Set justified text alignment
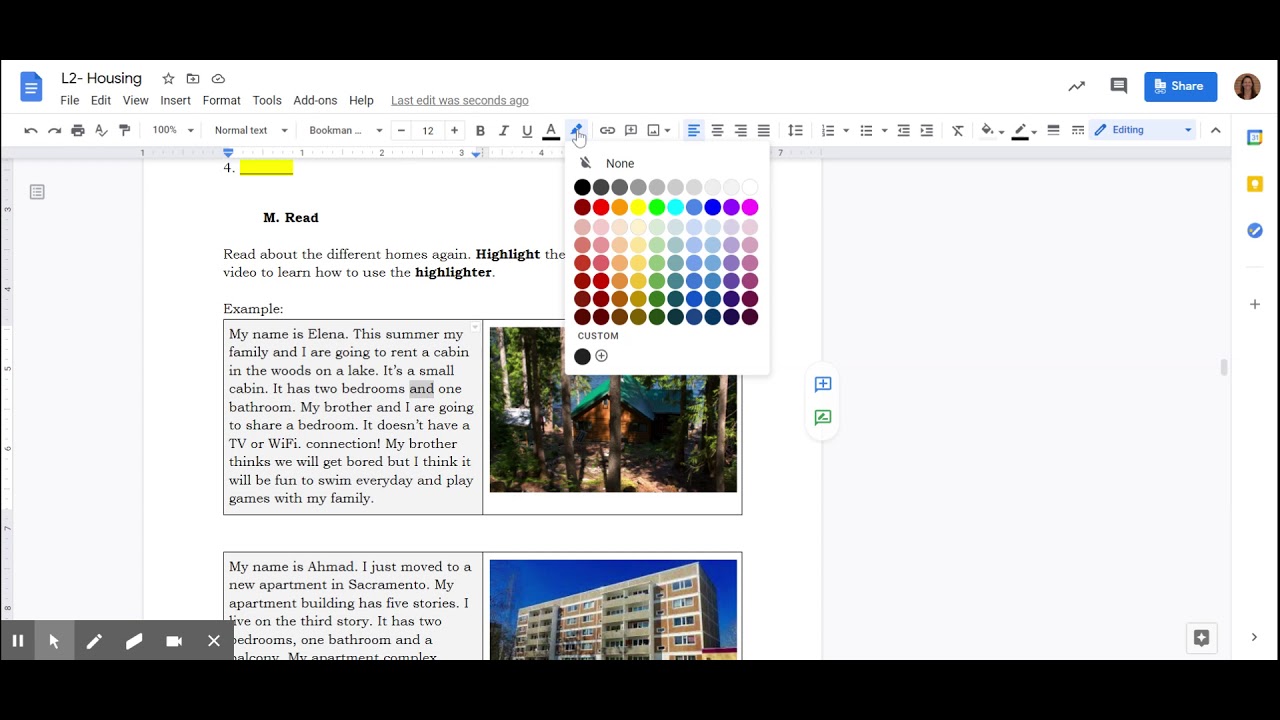 point(764,130)
